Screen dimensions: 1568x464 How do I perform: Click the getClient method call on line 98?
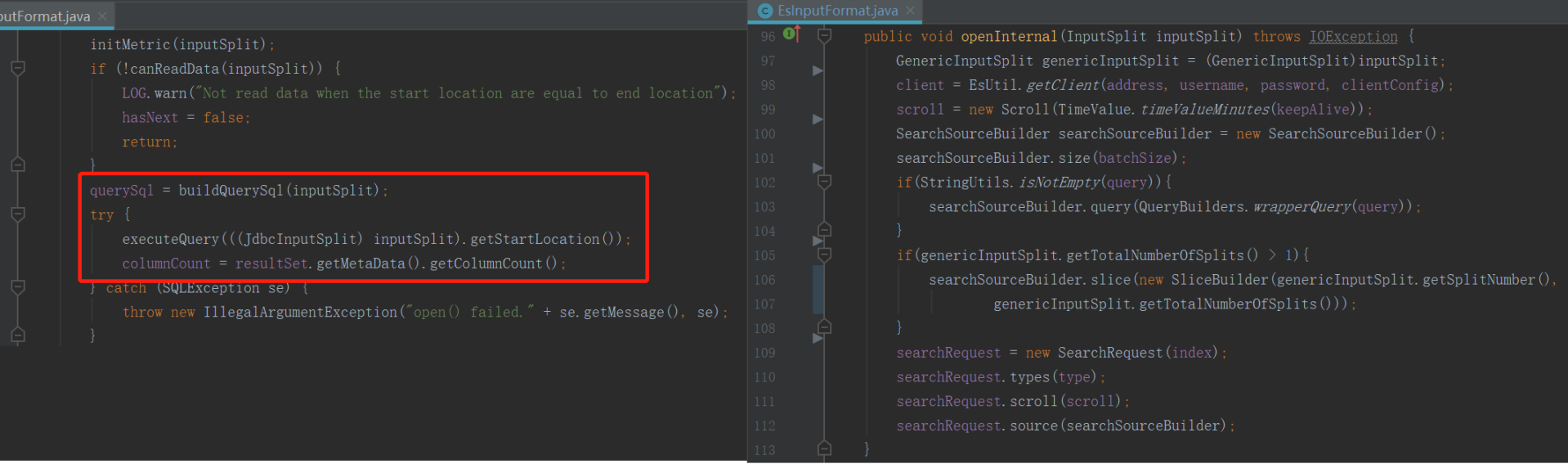tap(1062, 85)
